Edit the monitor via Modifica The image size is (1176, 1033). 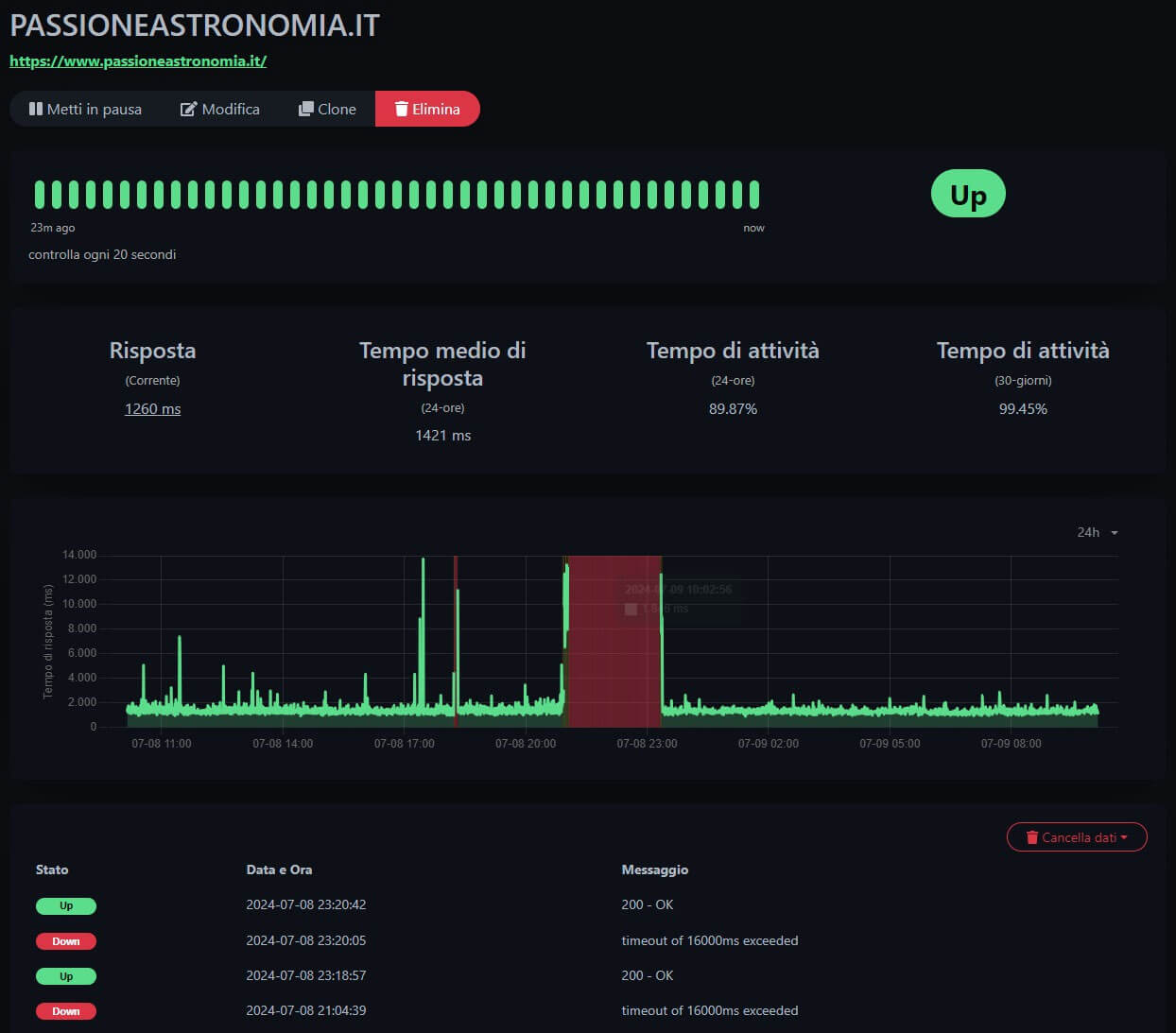pyautogui.click(x=220, y=109)
